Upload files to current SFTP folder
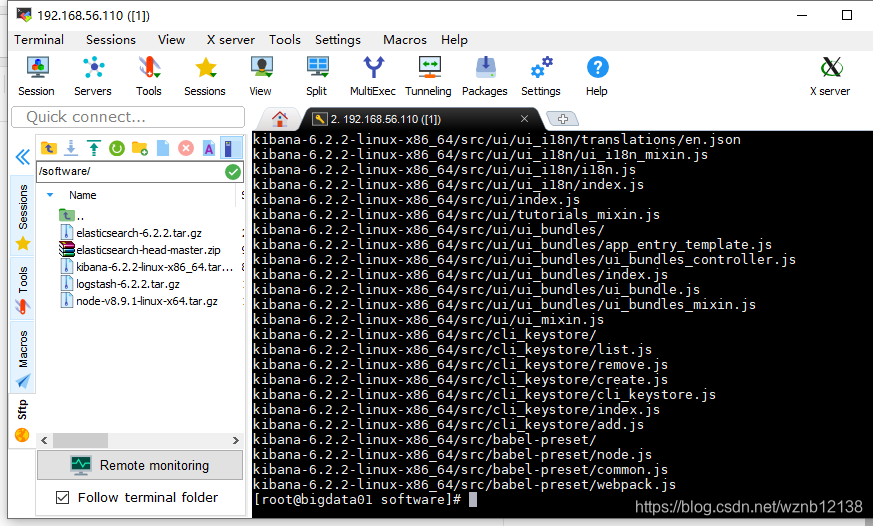Viewport: 873px width, 526px height. [x=94, y=148]
